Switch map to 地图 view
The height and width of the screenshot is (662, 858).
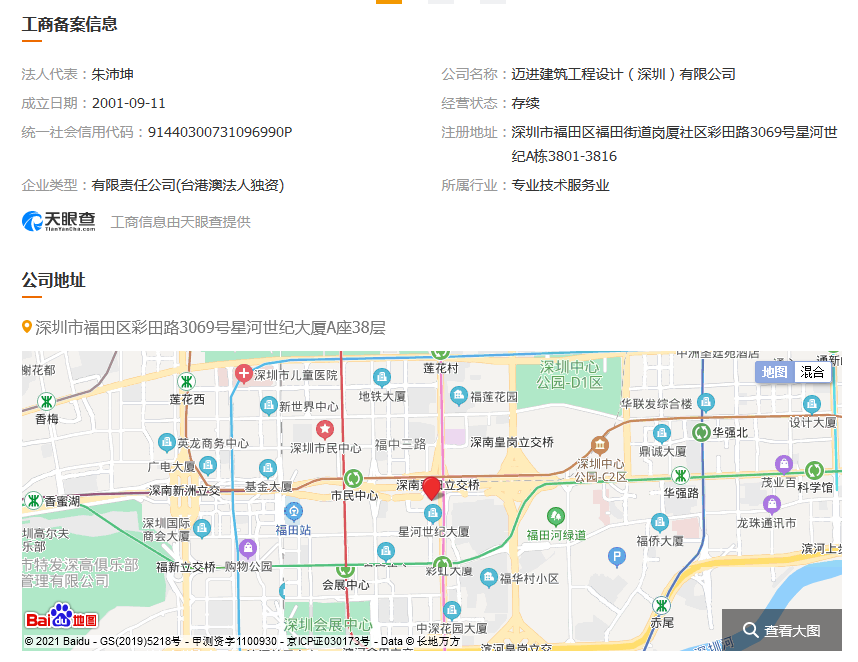774,372
